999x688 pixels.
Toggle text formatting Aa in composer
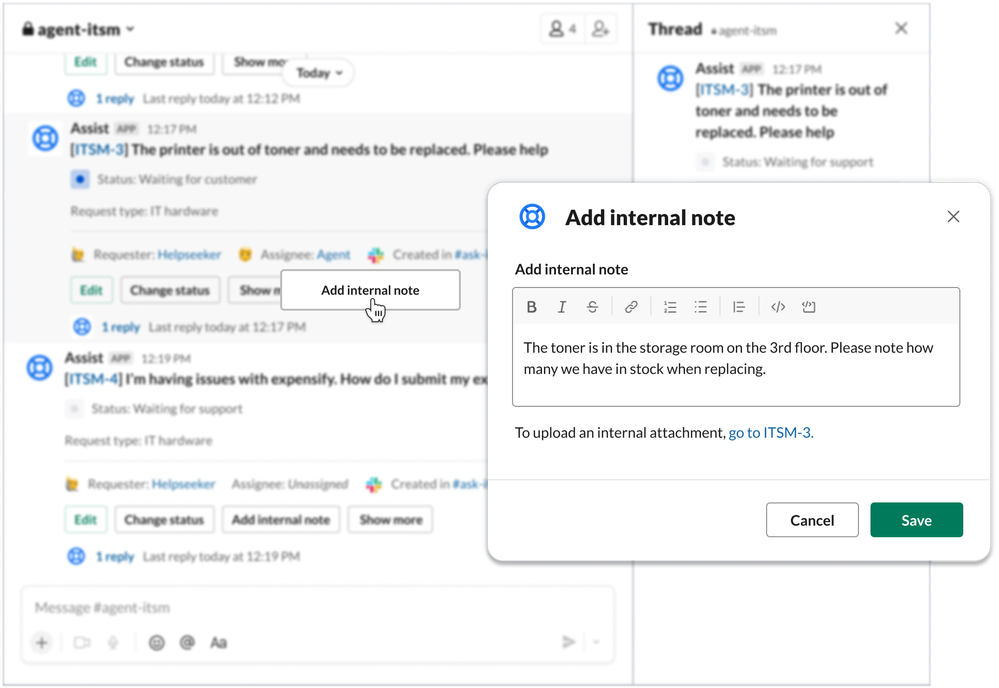tap(219, 642)
